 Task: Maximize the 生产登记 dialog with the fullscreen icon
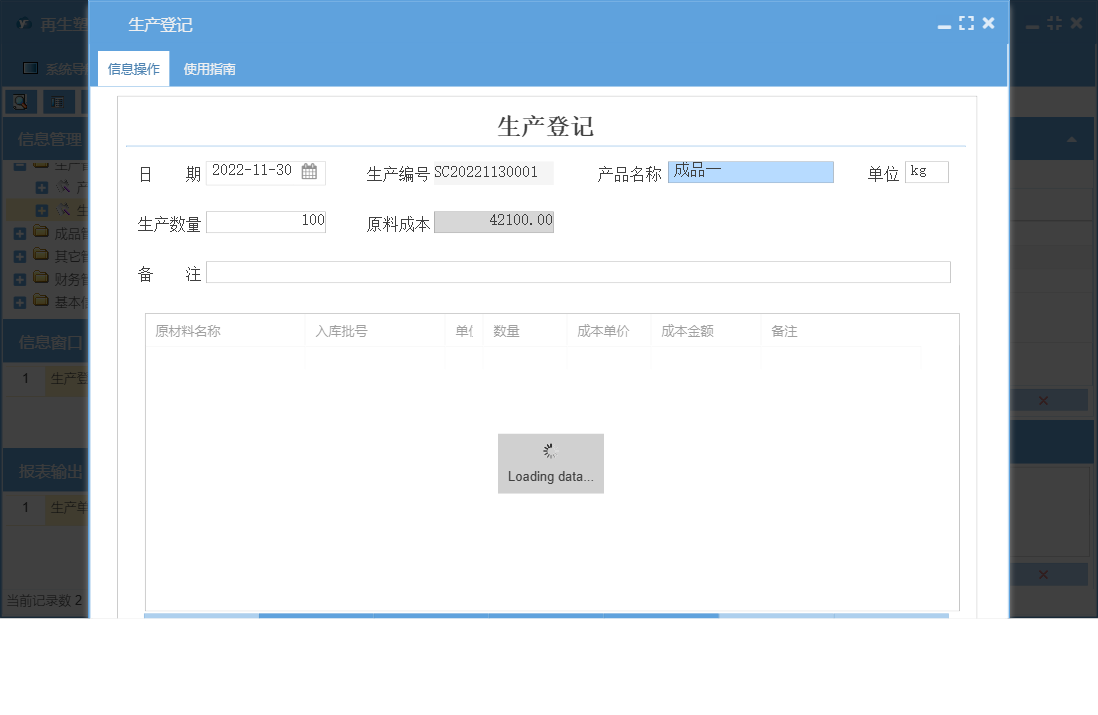tap(966, 22)
